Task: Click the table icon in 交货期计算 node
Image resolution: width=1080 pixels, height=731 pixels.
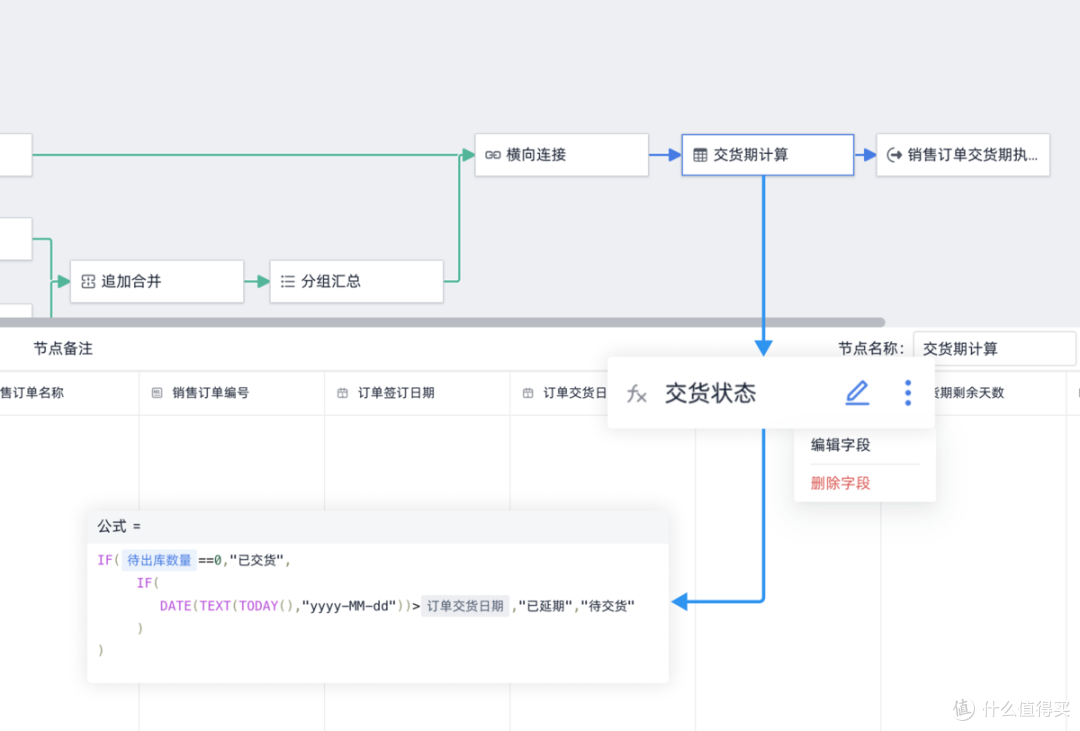Action: pyautogui.click(x=700, y=155)
